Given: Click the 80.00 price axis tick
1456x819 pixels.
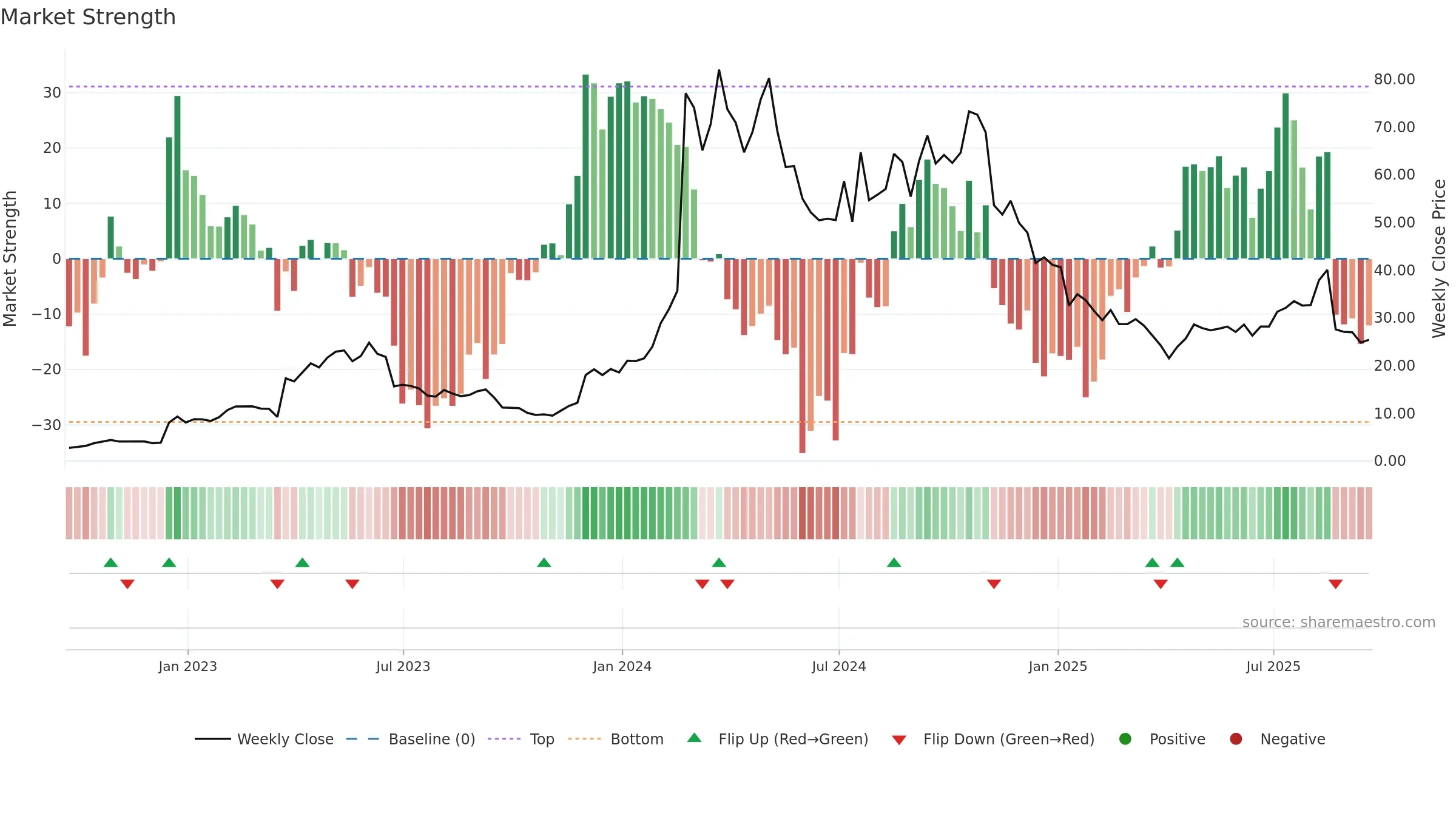Looking at the screenshot, I should click(x=1394, y=79).
